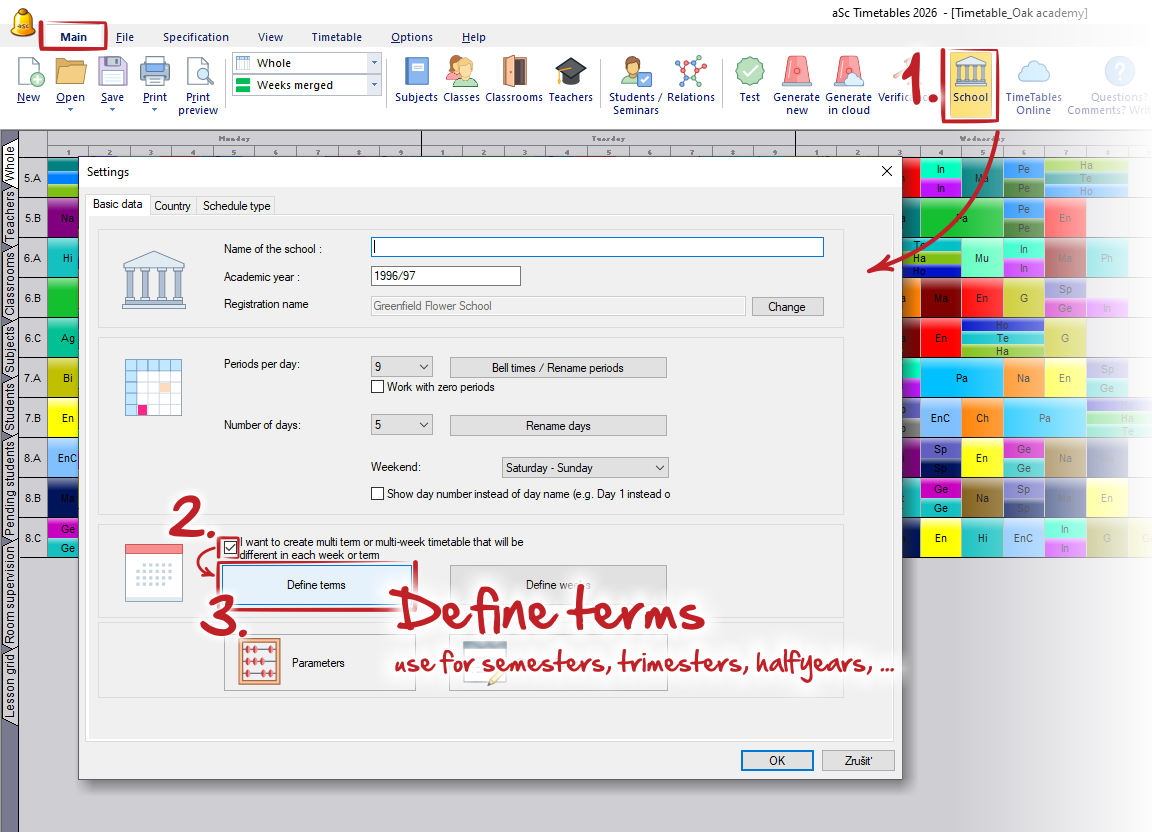Image resolution: width=1152 pixels, height=832 pixels.
Task: Click the Name of the school field
Action: tap(597, 247)
